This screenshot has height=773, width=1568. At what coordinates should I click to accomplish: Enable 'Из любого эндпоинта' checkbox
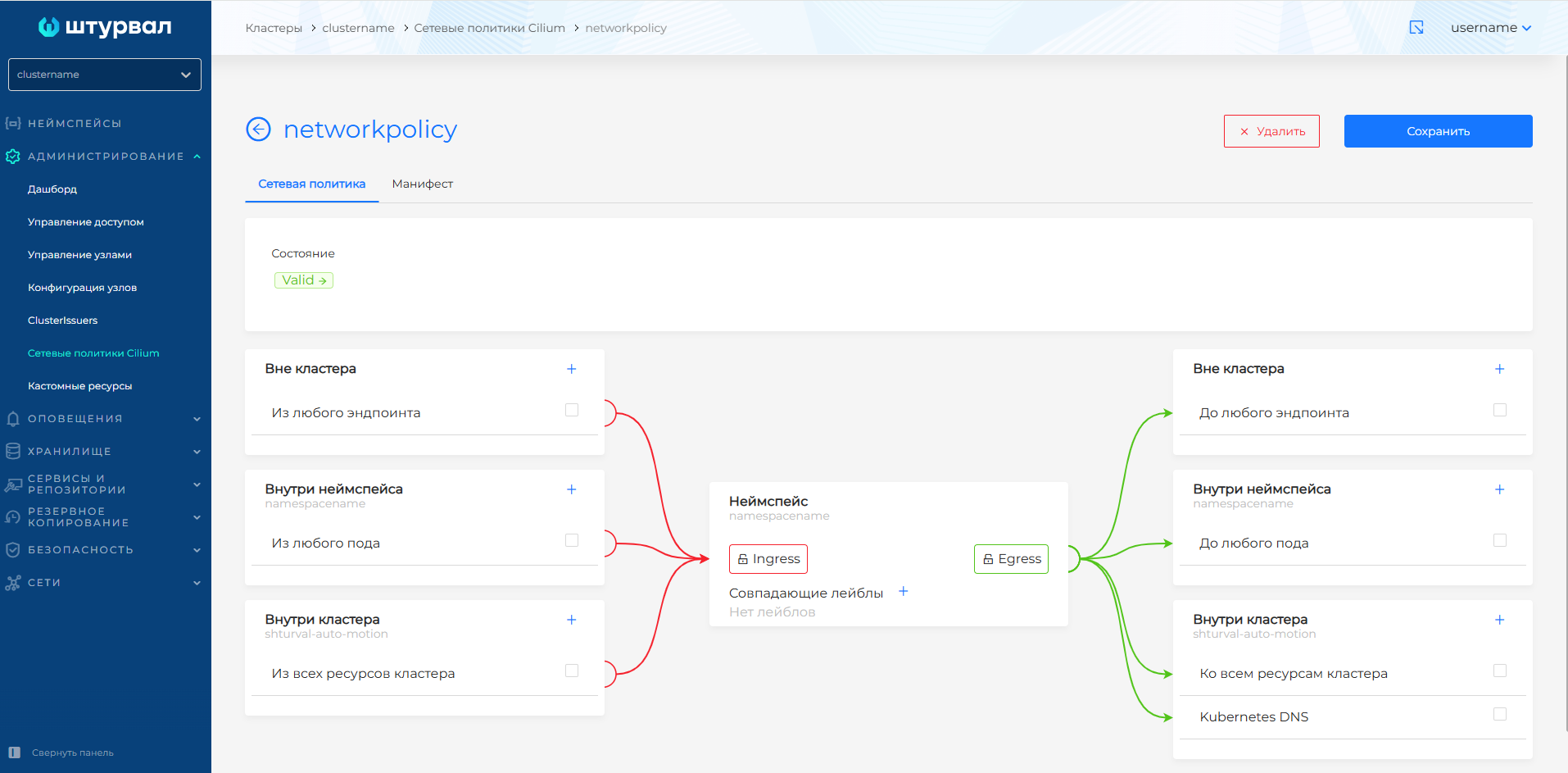(x=572, y=410)
